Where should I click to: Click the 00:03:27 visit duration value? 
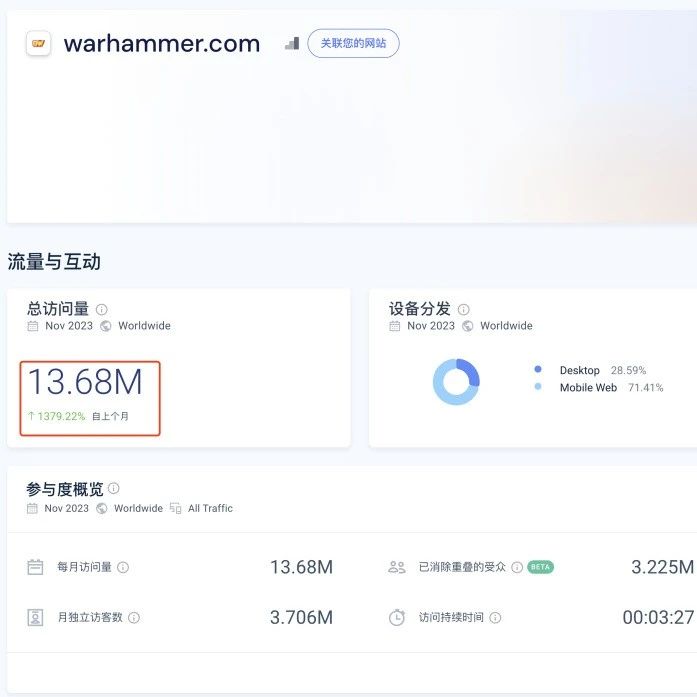pos(658,617)
